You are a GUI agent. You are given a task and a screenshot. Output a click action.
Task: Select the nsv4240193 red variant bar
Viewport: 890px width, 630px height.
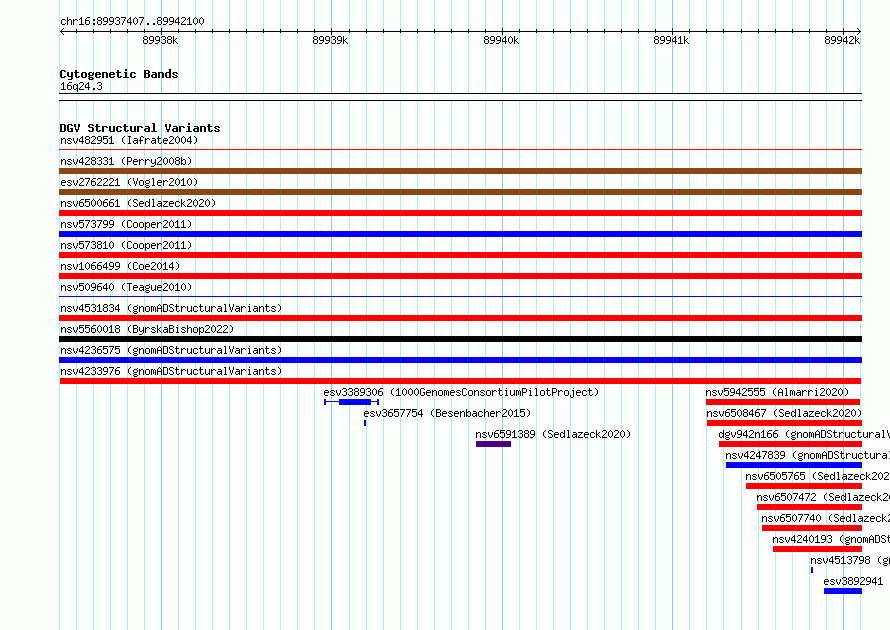pos(817,549)
